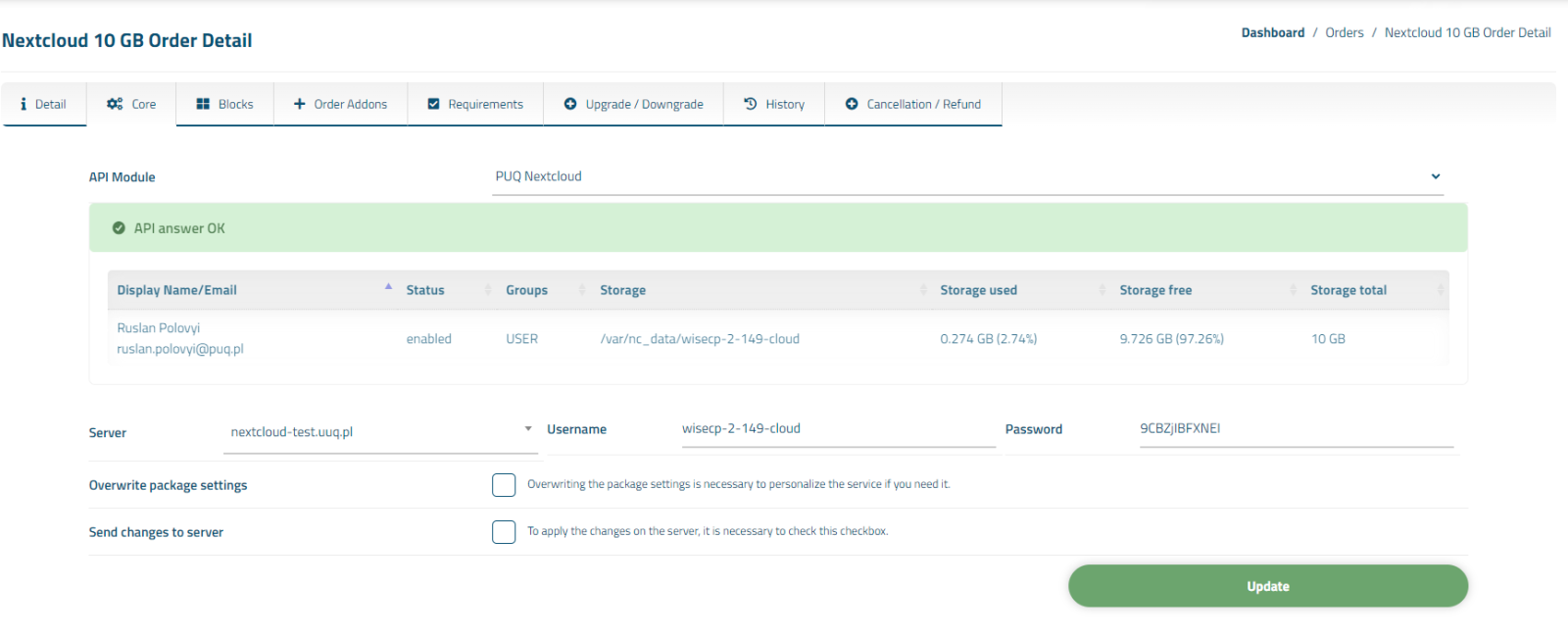Click the API Module label
The width and height of the screenshot is (1568, 636).
click(x=122, y=177)
